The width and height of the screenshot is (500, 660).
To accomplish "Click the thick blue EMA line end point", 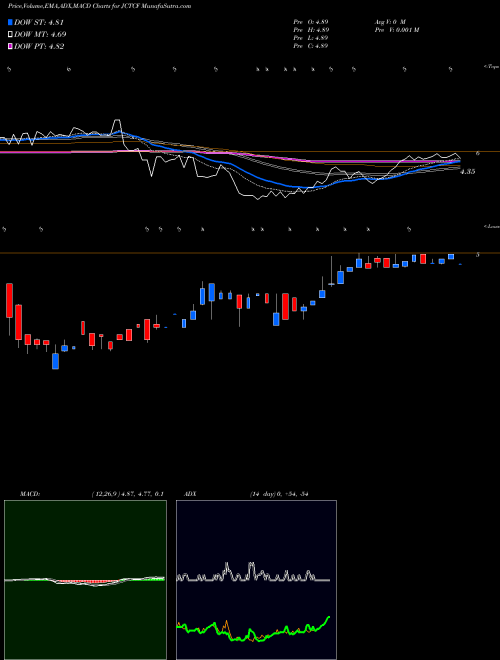I will pos(459,161).
